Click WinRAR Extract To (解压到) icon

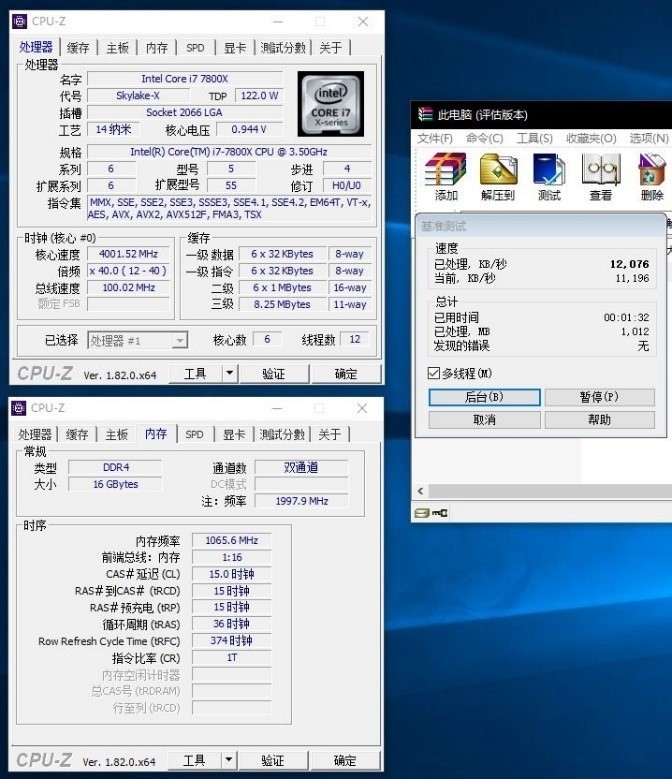point(498,176)
